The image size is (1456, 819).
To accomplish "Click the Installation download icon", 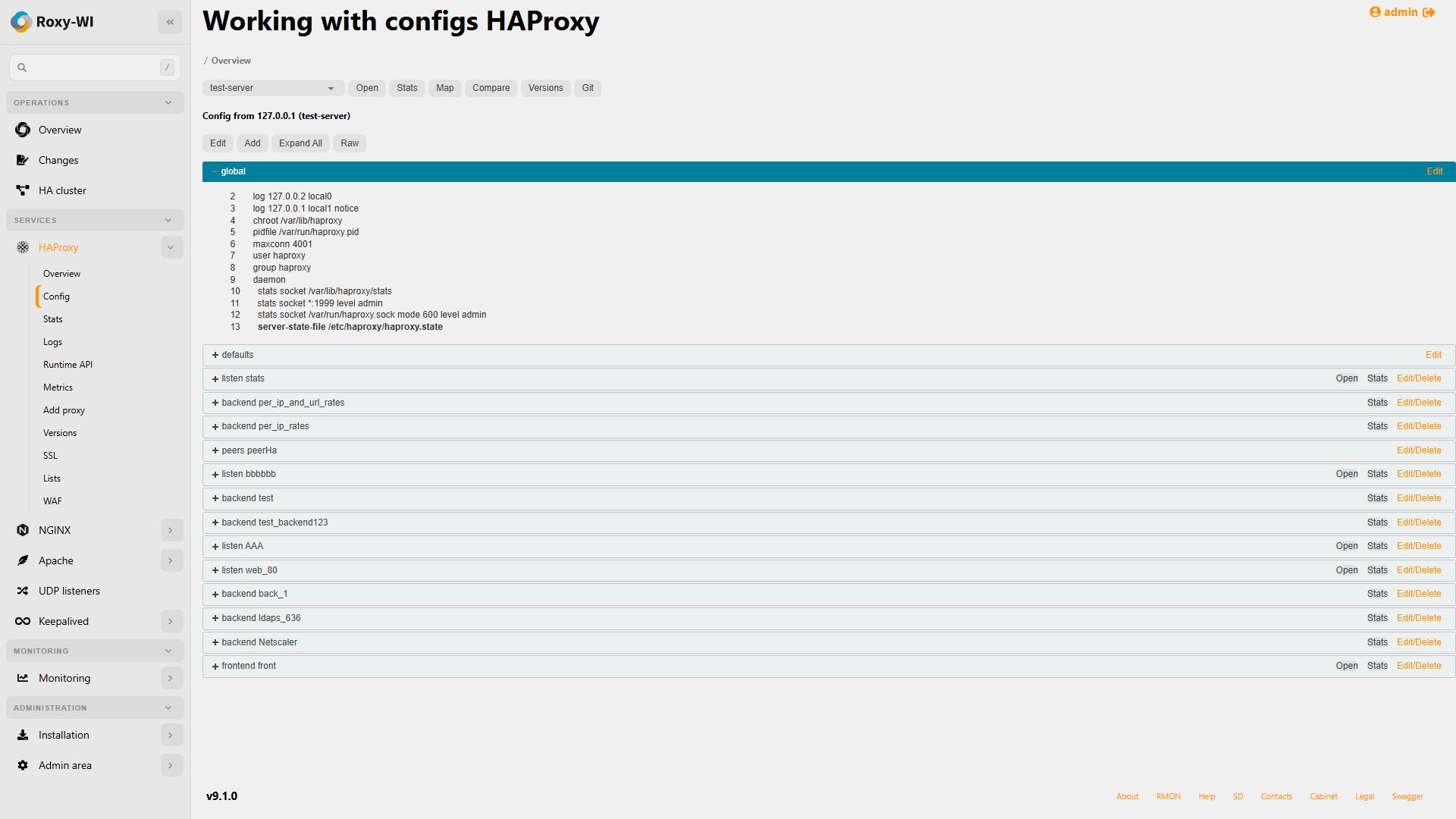I will pyautogui.click(x=23, y=735).
